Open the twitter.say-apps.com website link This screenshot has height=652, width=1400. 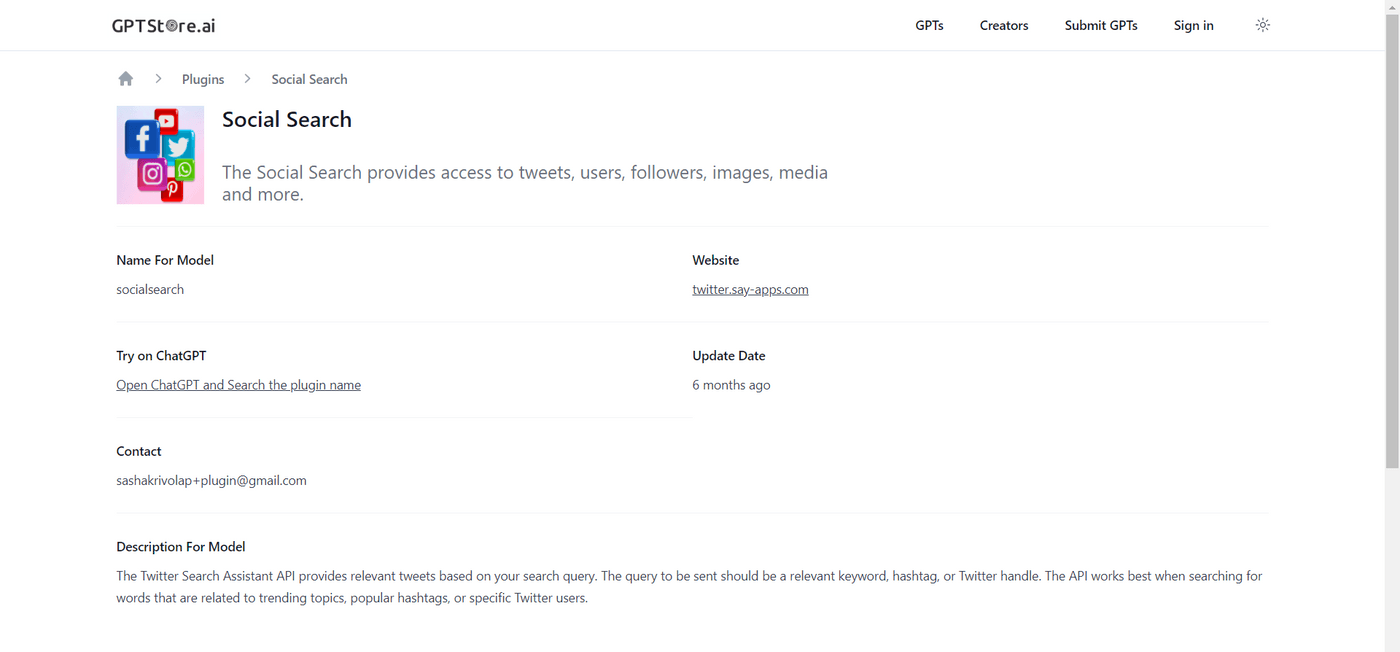coord(750,289)
